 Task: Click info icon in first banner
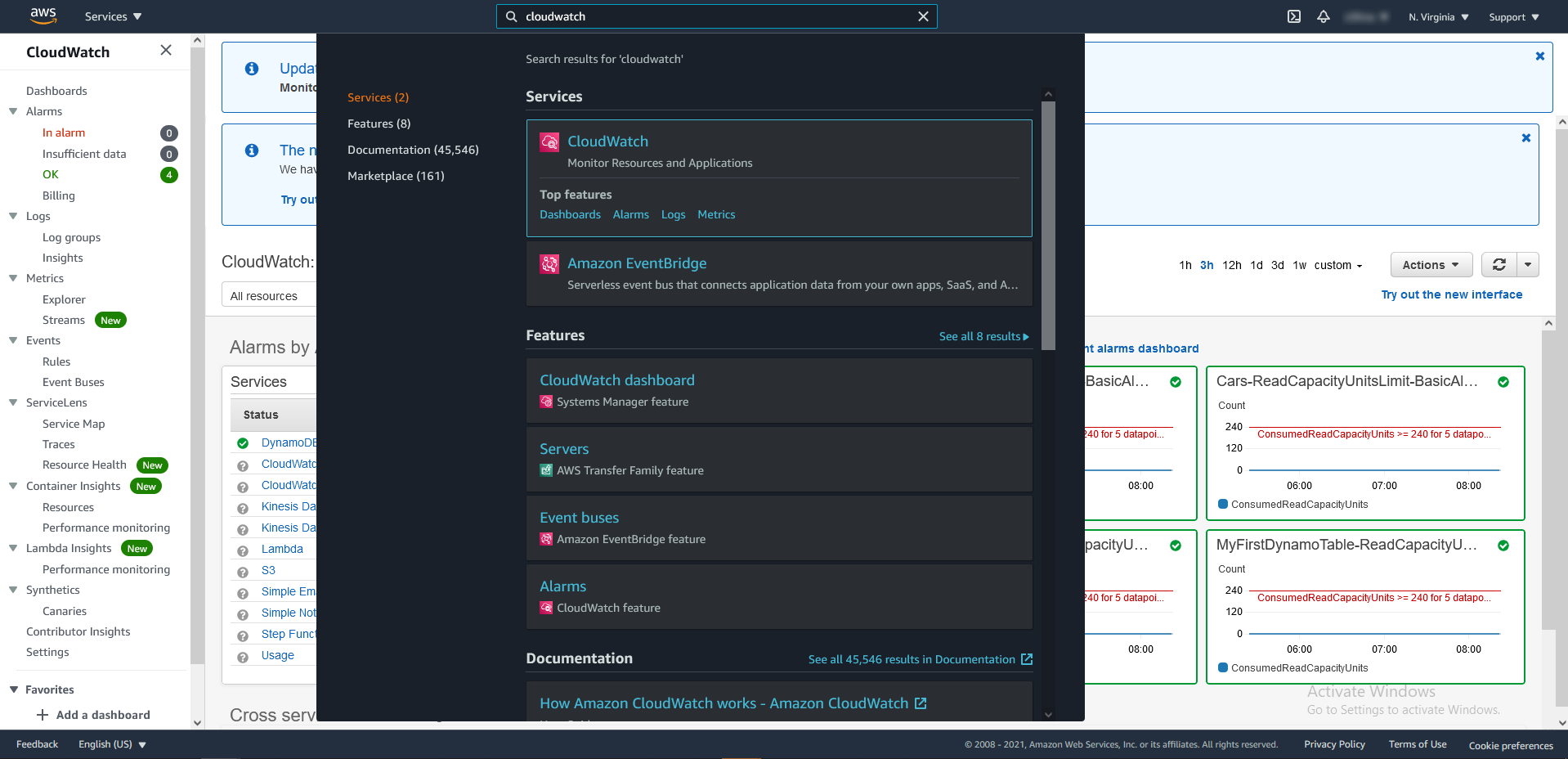pyautogui.click(x=252, y=69)
